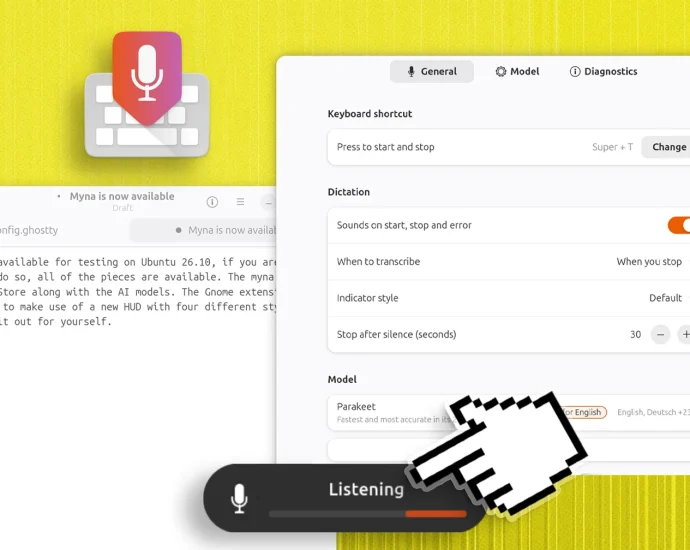Image resolution: width=690 pixels, height=550 pixels.
Task: Toggle sounds on start, stop and error
Action: click(679, 225)
